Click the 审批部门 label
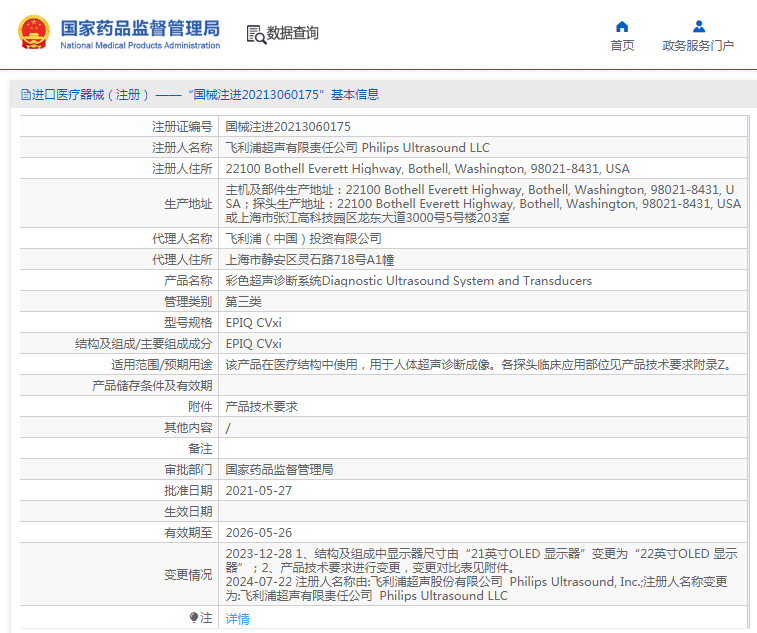The height and width of the screenshot is (633, 757). click(188, 469)
